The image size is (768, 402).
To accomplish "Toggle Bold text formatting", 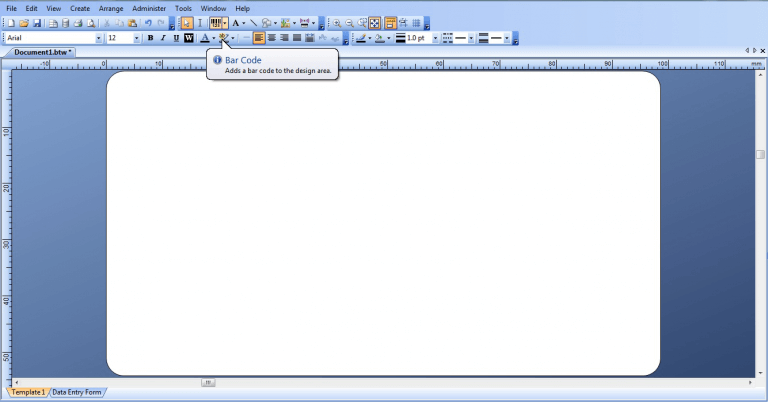I will (x=150, y=38).
